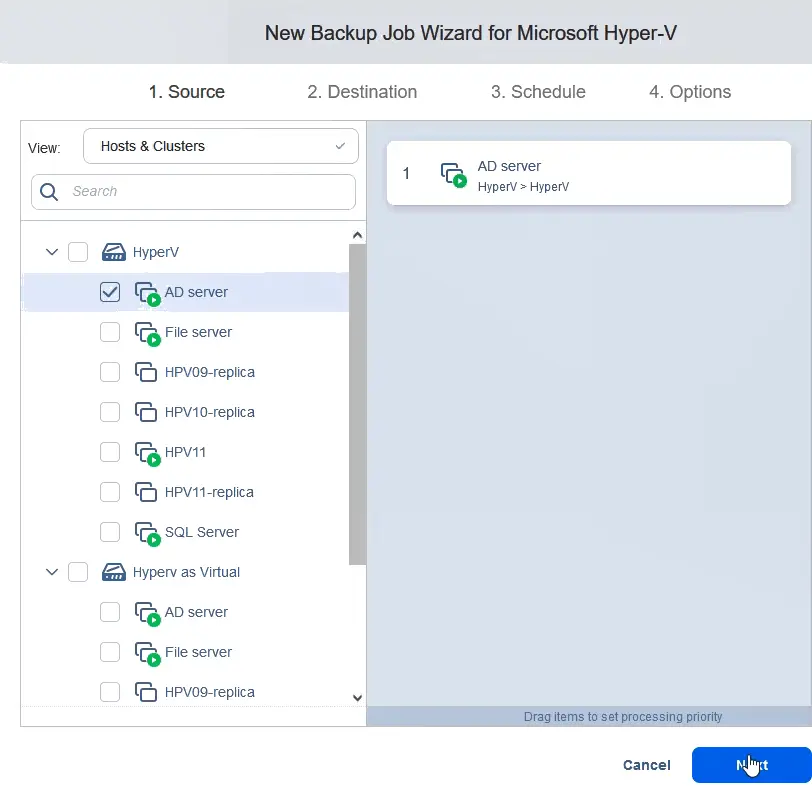This screenshot has height=803, width=812.
Task: Check the File server checkbox under Hyperv as Virtual
Action: (x=110, y=652)
